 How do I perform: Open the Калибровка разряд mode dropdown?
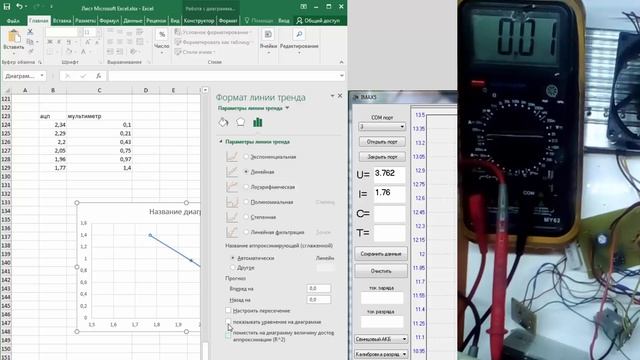click(x=381, y=354)
